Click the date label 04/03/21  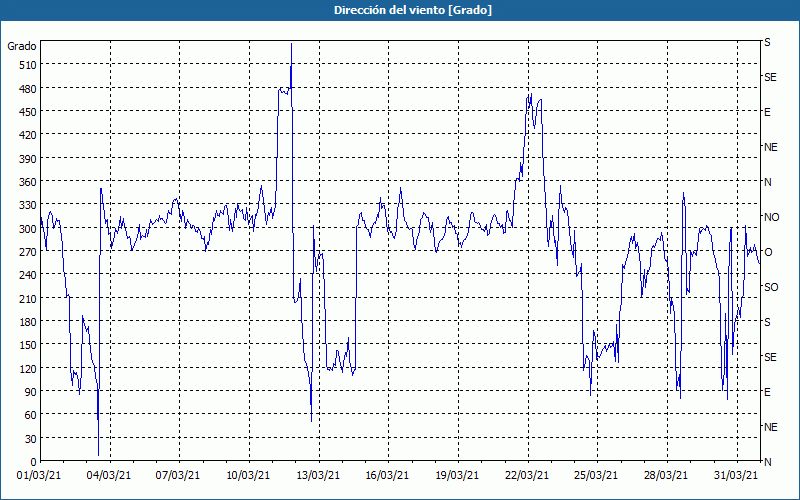109,476
